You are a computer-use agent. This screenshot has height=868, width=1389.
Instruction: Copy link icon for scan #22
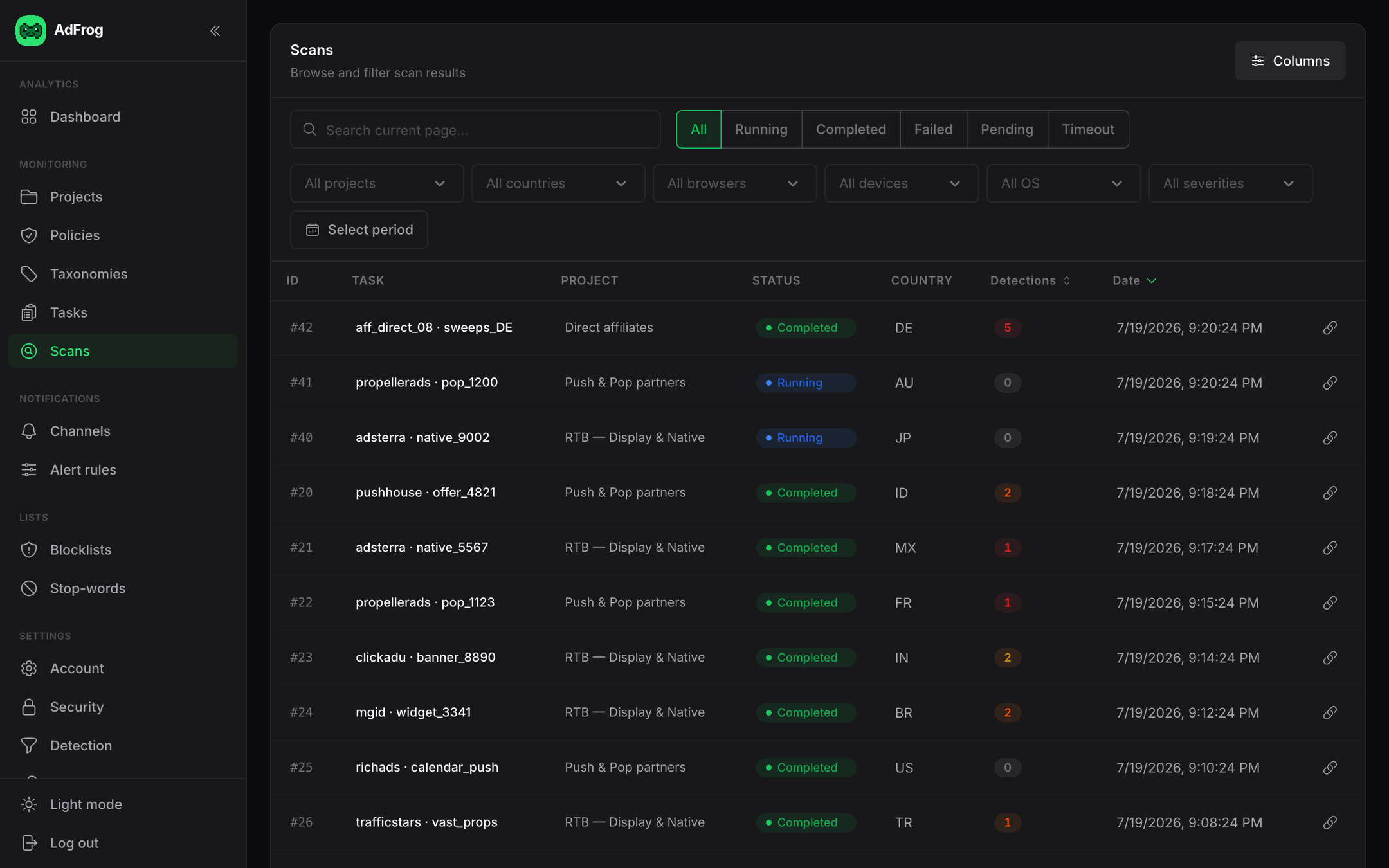tap(1330, 602)
